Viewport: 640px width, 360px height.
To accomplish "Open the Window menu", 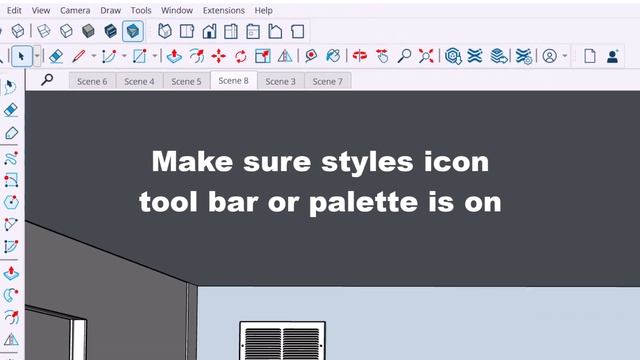I will 177,10.
